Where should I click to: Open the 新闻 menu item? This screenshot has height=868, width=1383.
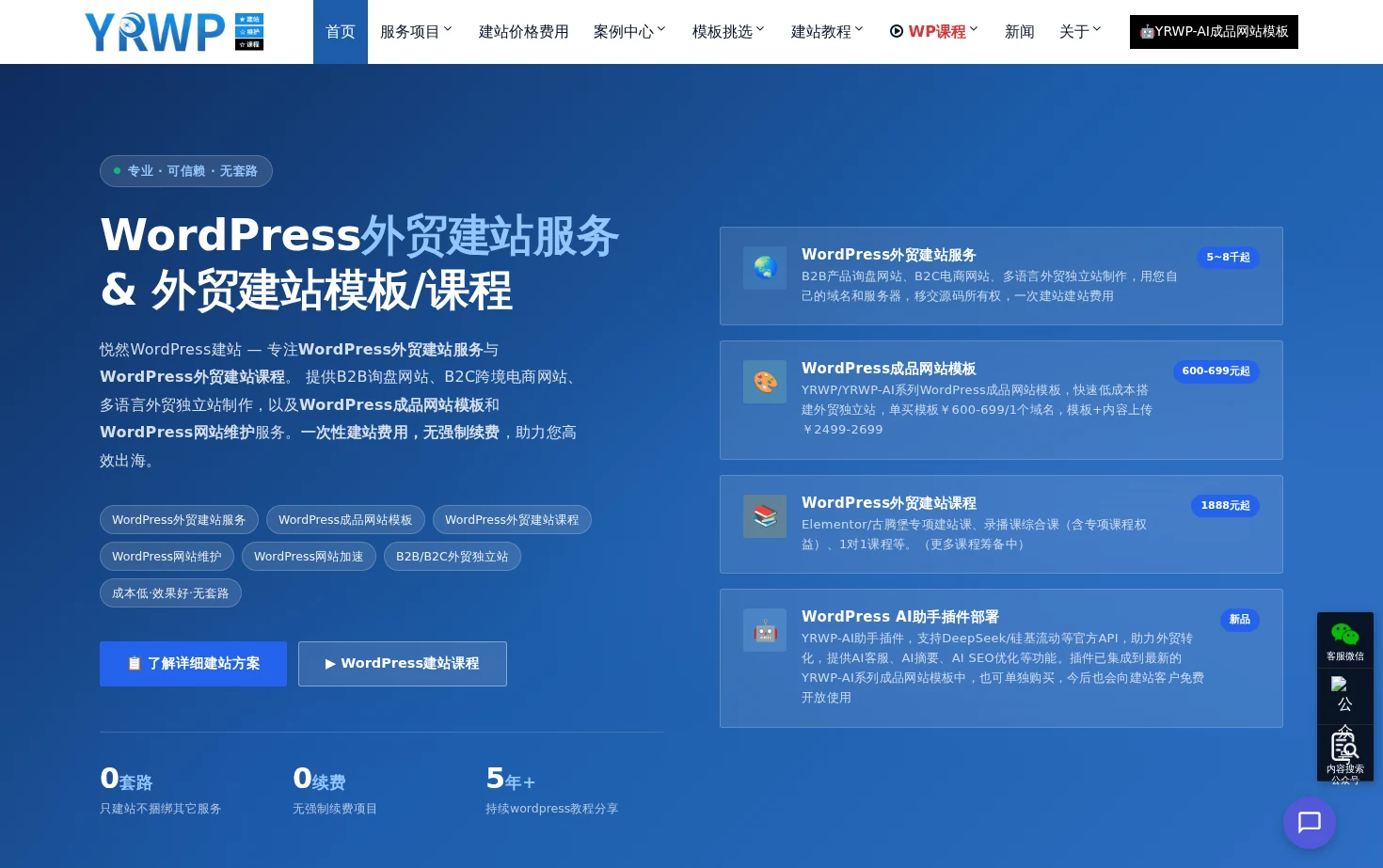pyautogui.click(x=1020, y=32)
